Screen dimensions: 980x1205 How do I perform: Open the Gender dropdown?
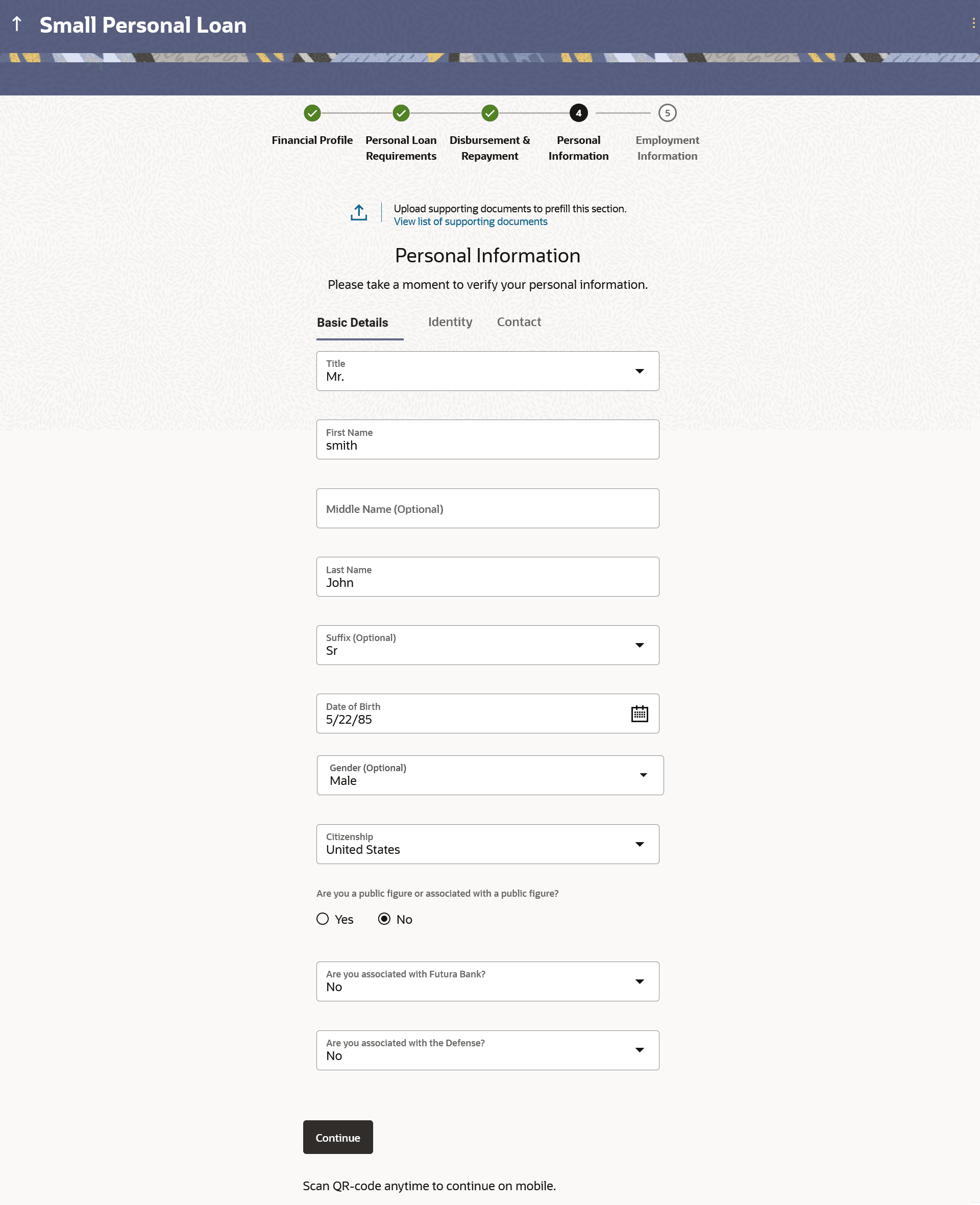click(x=643, y=775)
